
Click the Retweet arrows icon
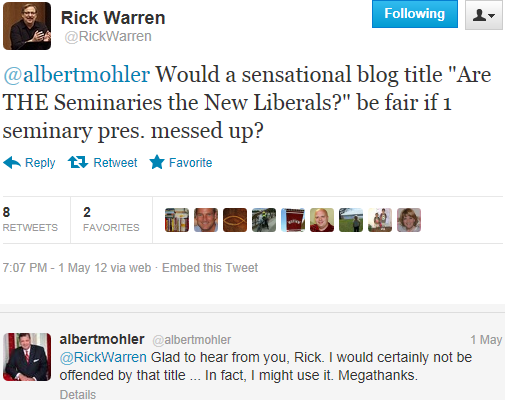tap(78, 162)
